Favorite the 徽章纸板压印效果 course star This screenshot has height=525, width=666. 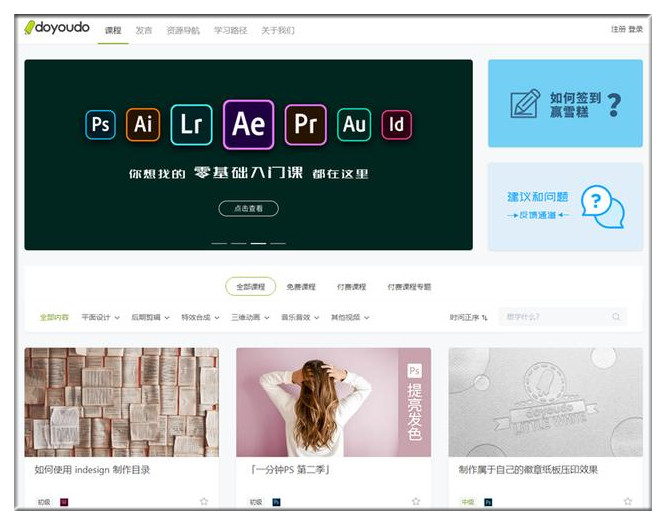click(628, 501)
